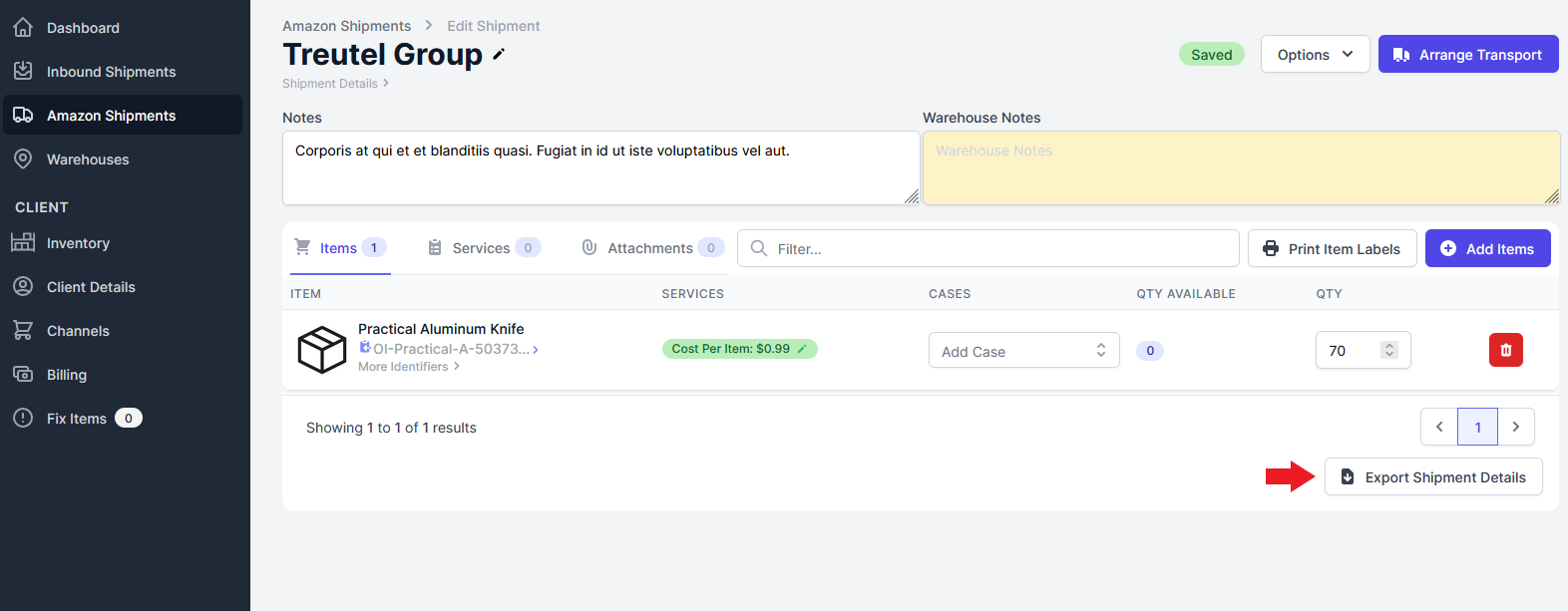Click the Saved status badge
1568x611 pixels.
click(1211, 55)
